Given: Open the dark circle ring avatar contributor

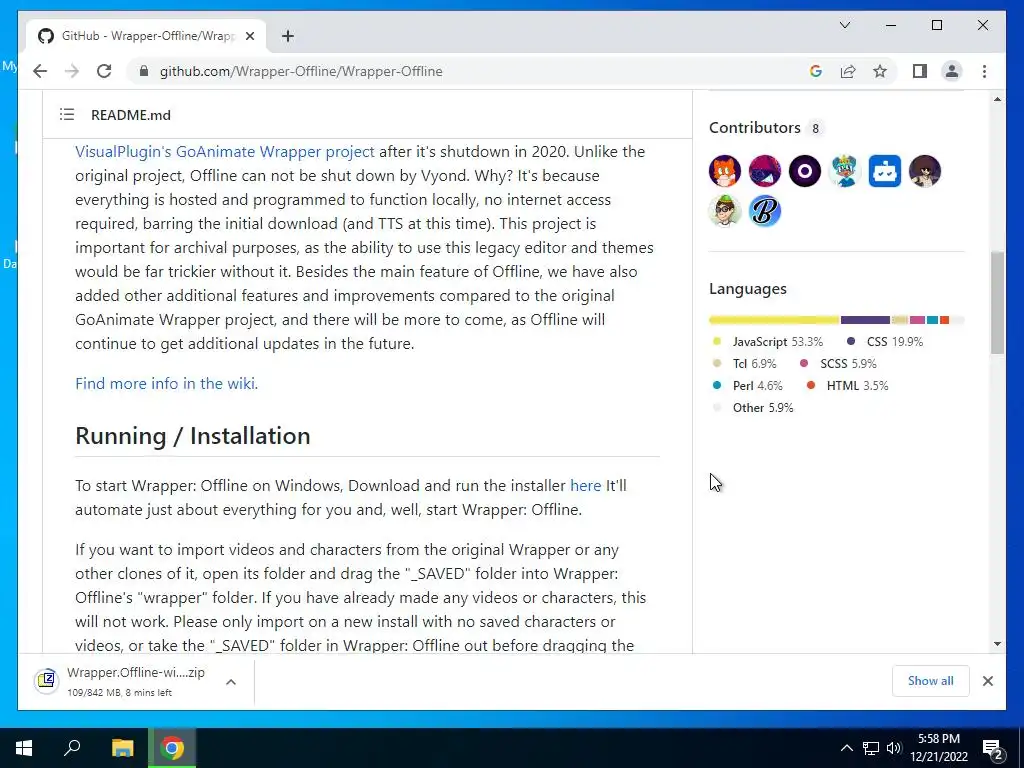Looking at the screenshot, I should [x=805, y=171].
